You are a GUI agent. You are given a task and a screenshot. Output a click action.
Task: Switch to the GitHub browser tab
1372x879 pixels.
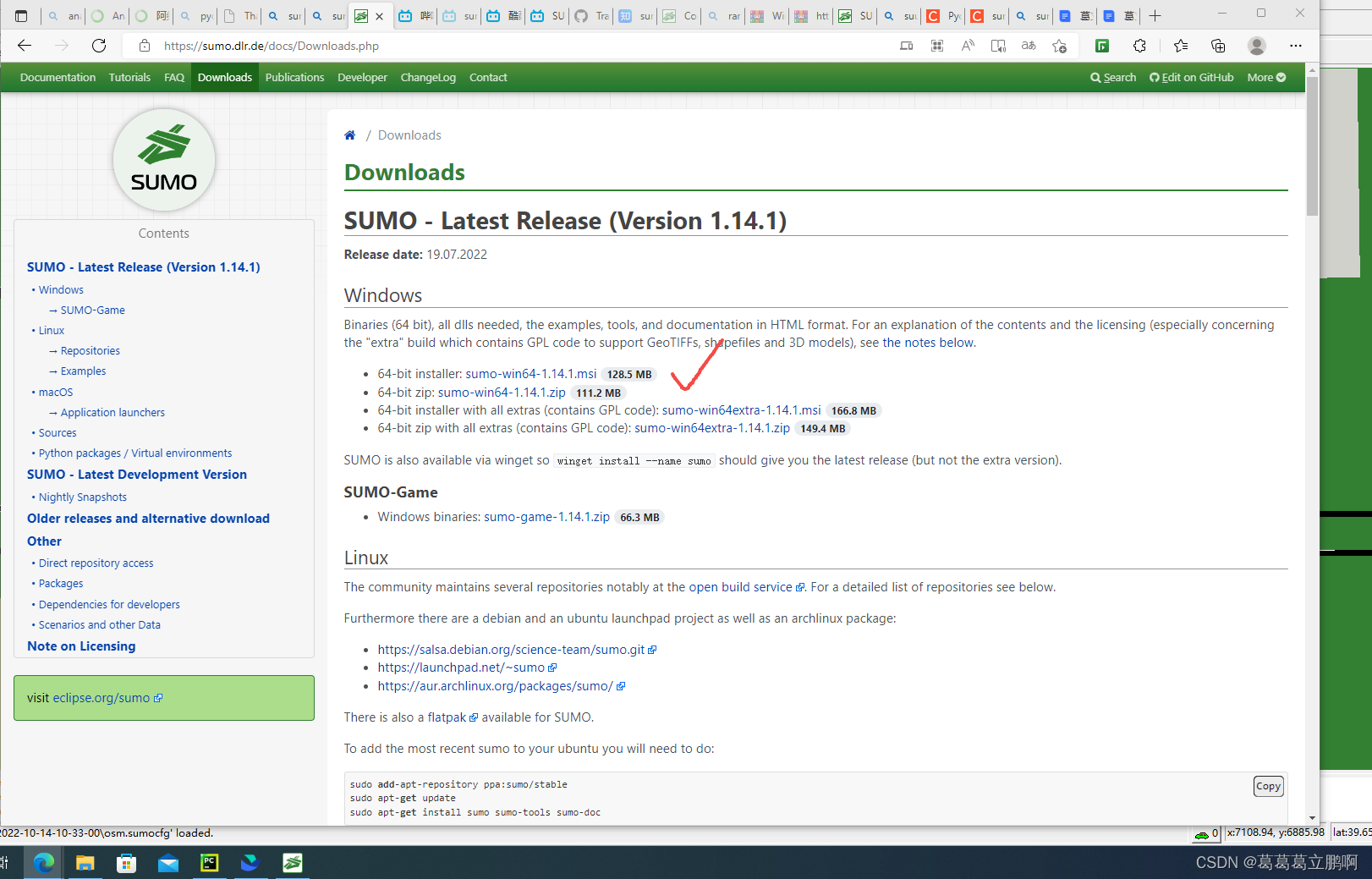click(x=591, y=16)
